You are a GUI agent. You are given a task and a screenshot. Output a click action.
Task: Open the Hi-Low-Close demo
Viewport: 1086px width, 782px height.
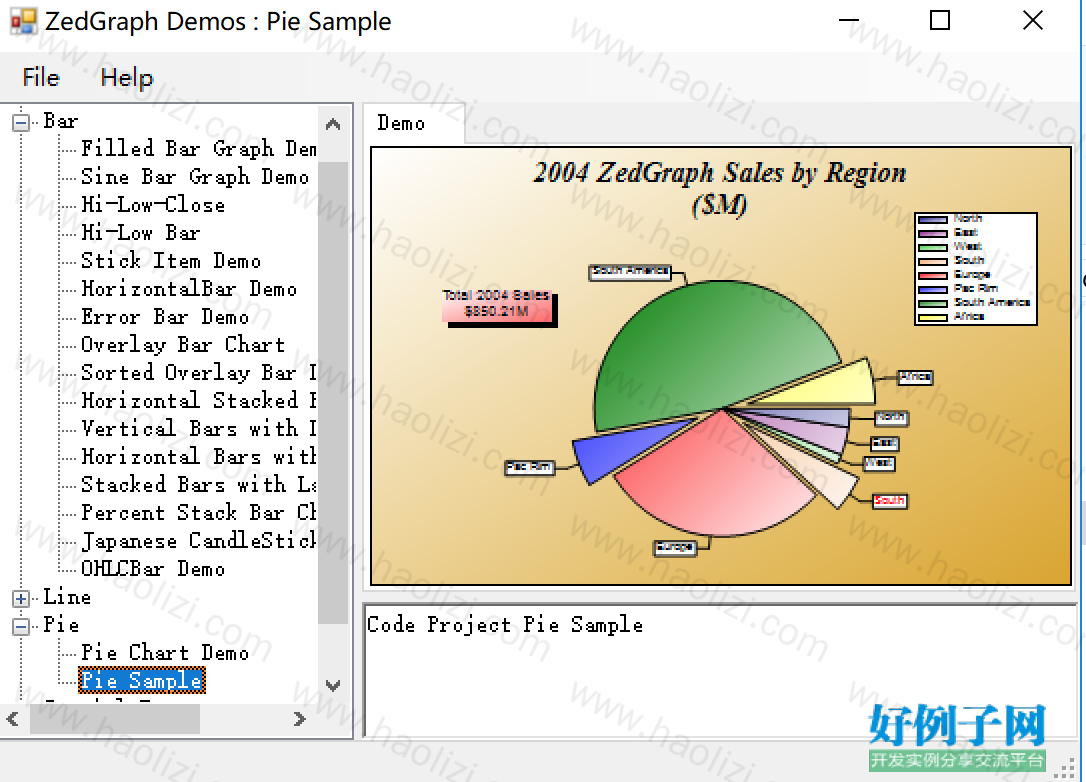click(x=152, y=204)
